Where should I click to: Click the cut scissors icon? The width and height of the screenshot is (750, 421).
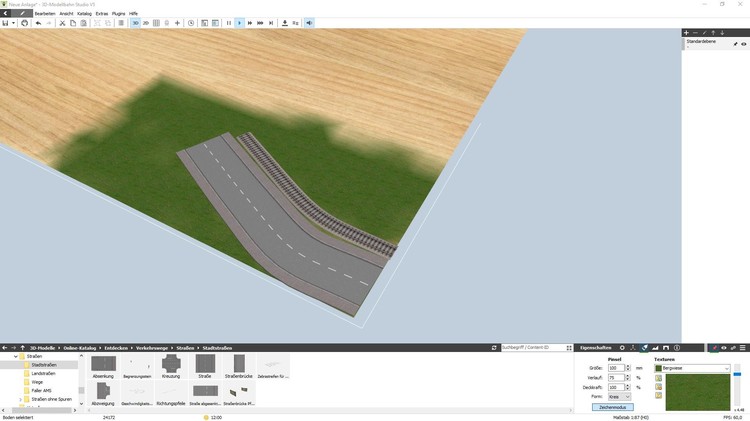click(62, 23)
